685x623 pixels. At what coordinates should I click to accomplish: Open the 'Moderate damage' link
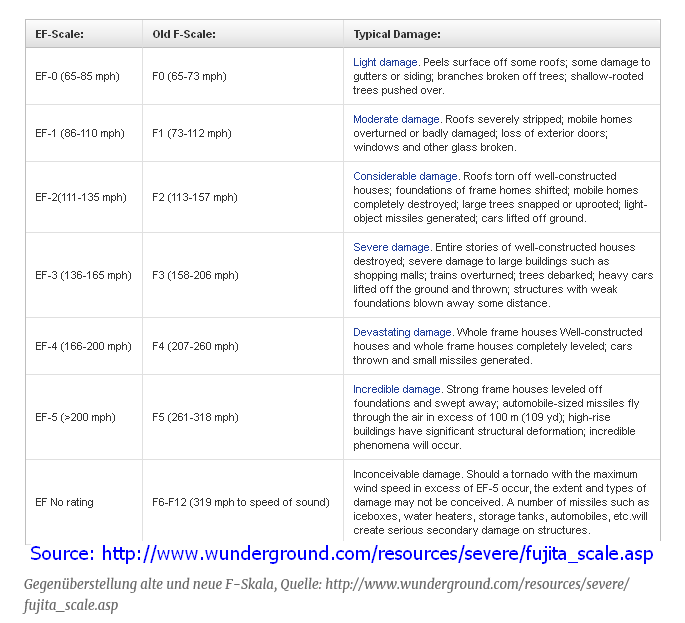(396, 119)
